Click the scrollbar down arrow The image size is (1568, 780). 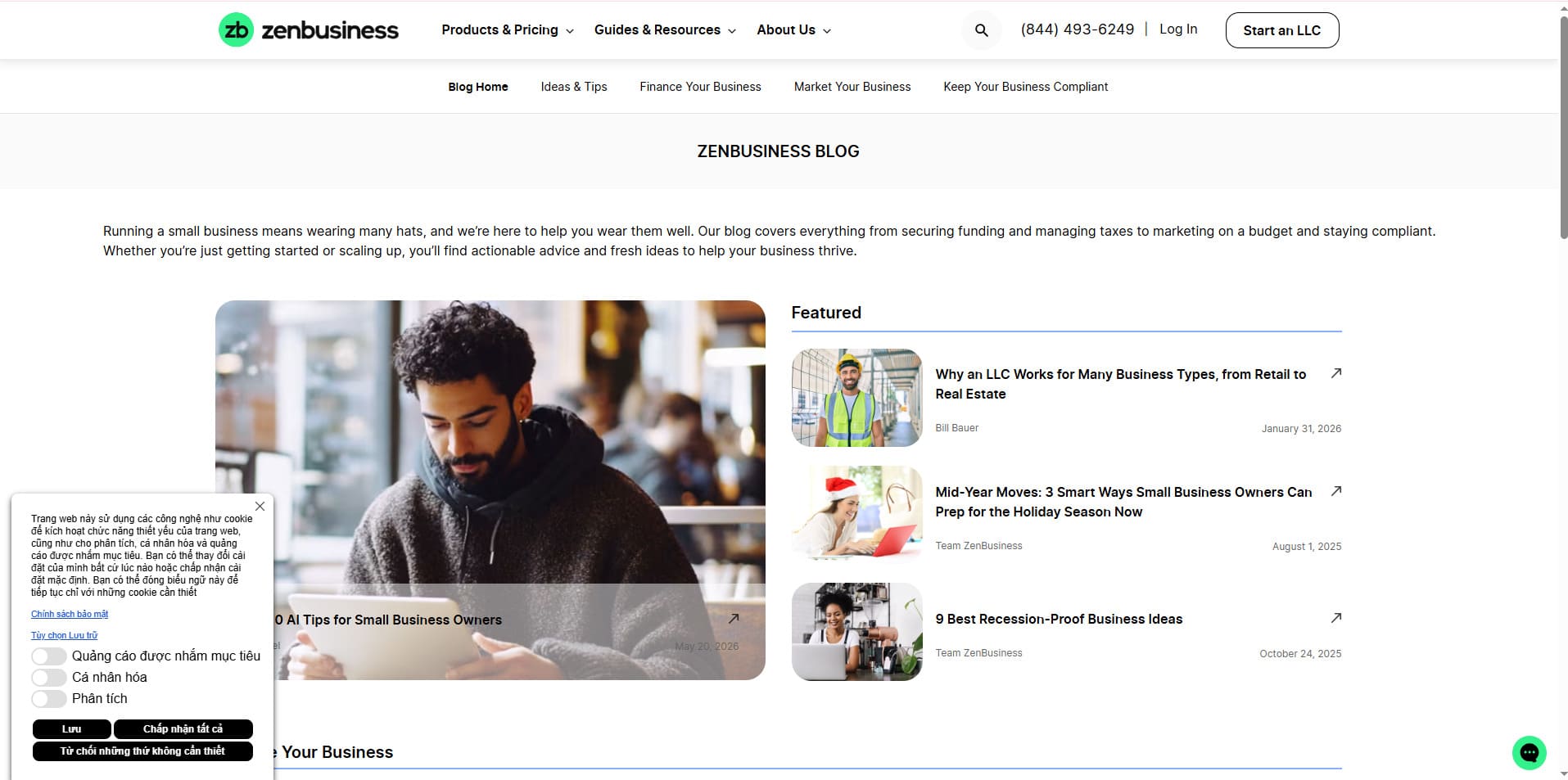tap(1563, 773)
